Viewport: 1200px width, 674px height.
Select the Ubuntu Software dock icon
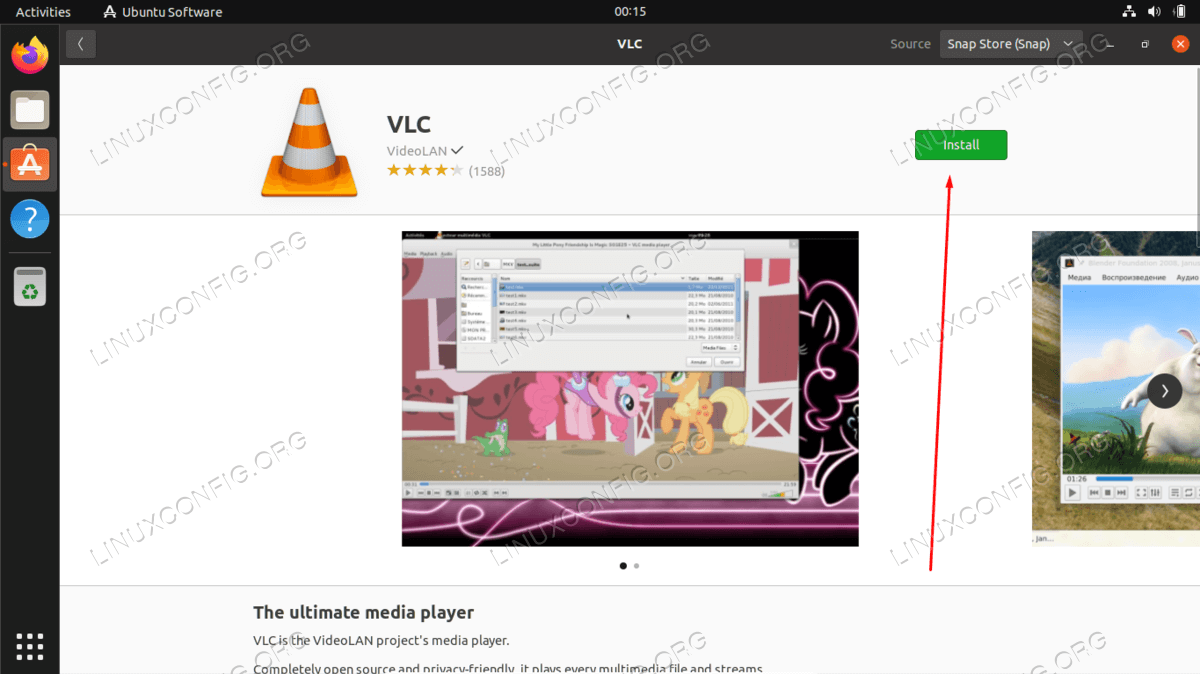30,164
